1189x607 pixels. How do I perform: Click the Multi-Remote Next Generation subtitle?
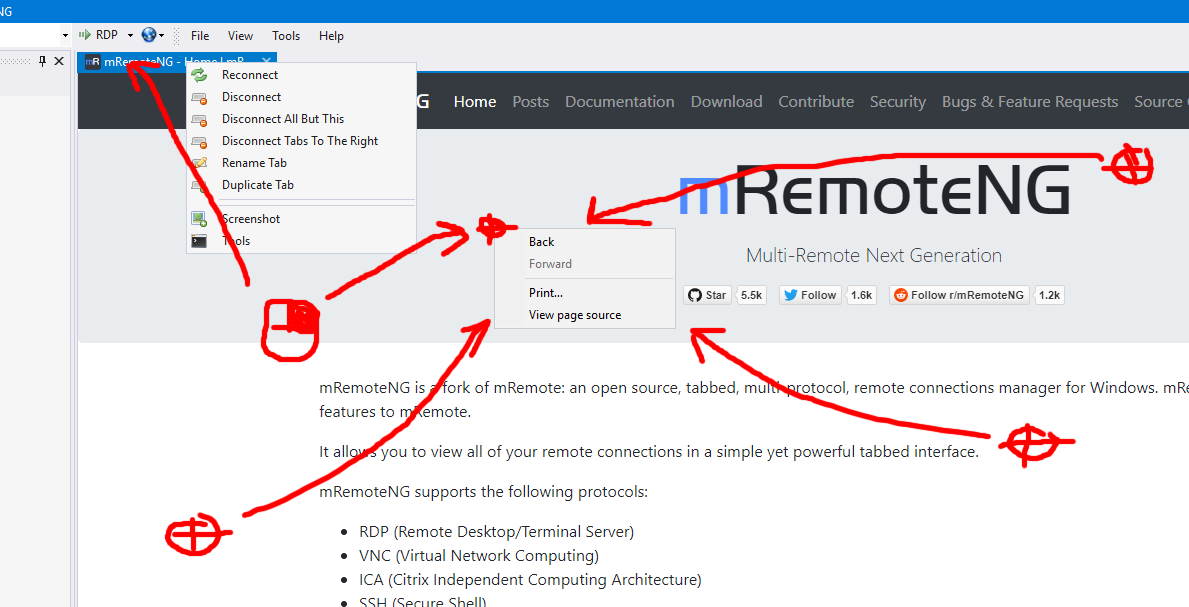[874, 256]
